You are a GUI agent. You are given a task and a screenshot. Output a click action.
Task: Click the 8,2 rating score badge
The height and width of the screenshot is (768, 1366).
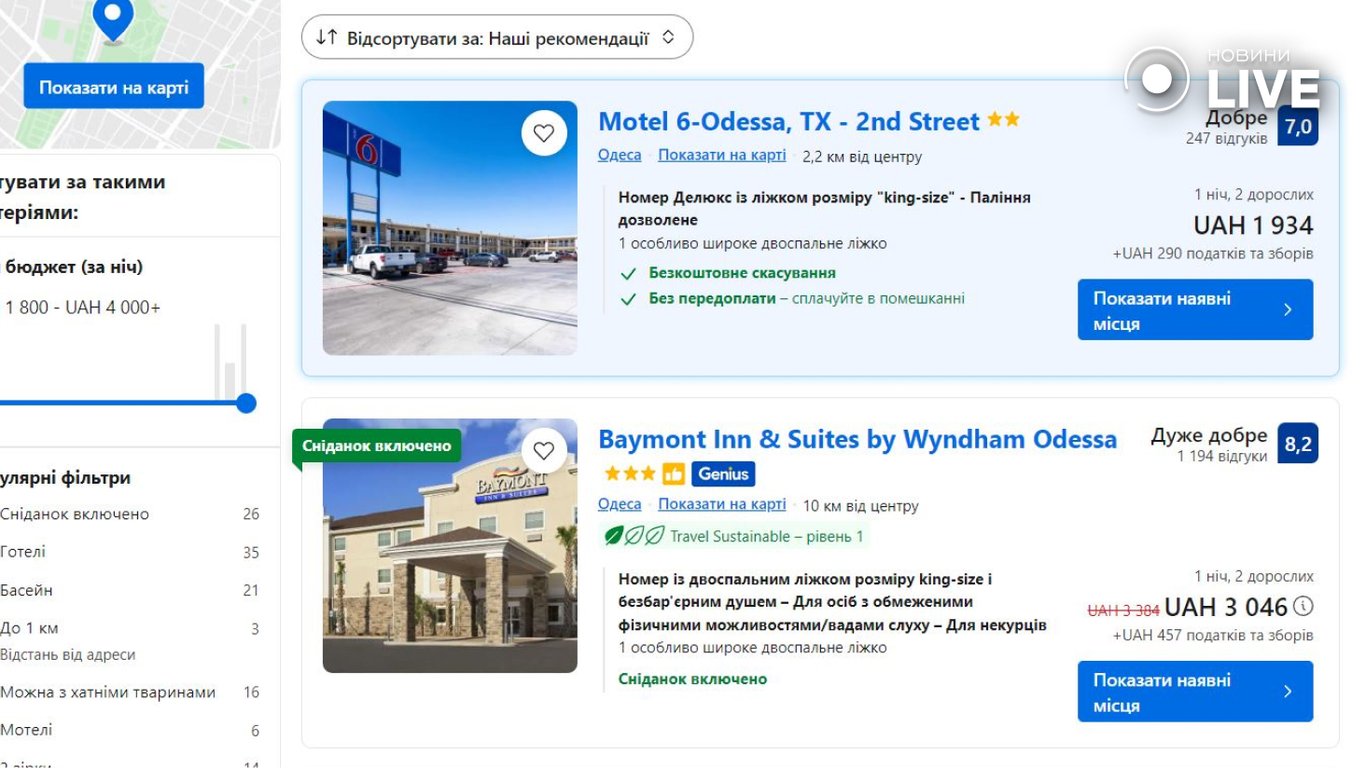coord(1297,444)
